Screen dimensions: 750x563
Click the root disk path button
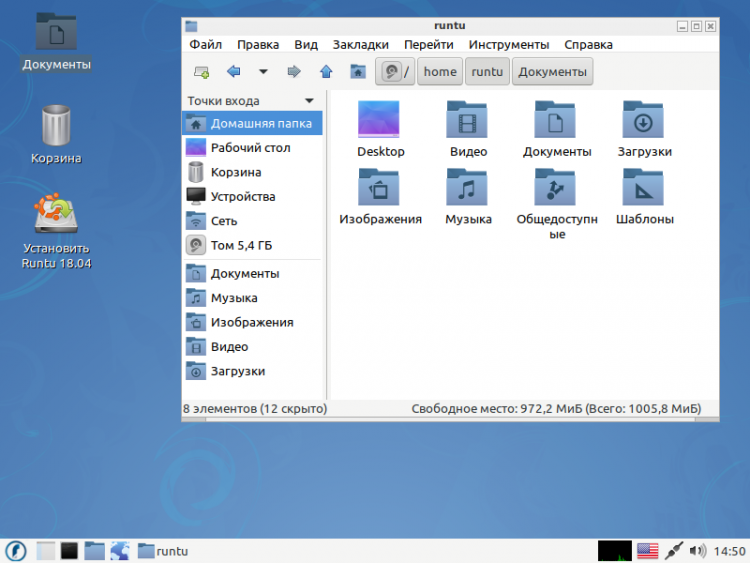[x=395, y=72]
